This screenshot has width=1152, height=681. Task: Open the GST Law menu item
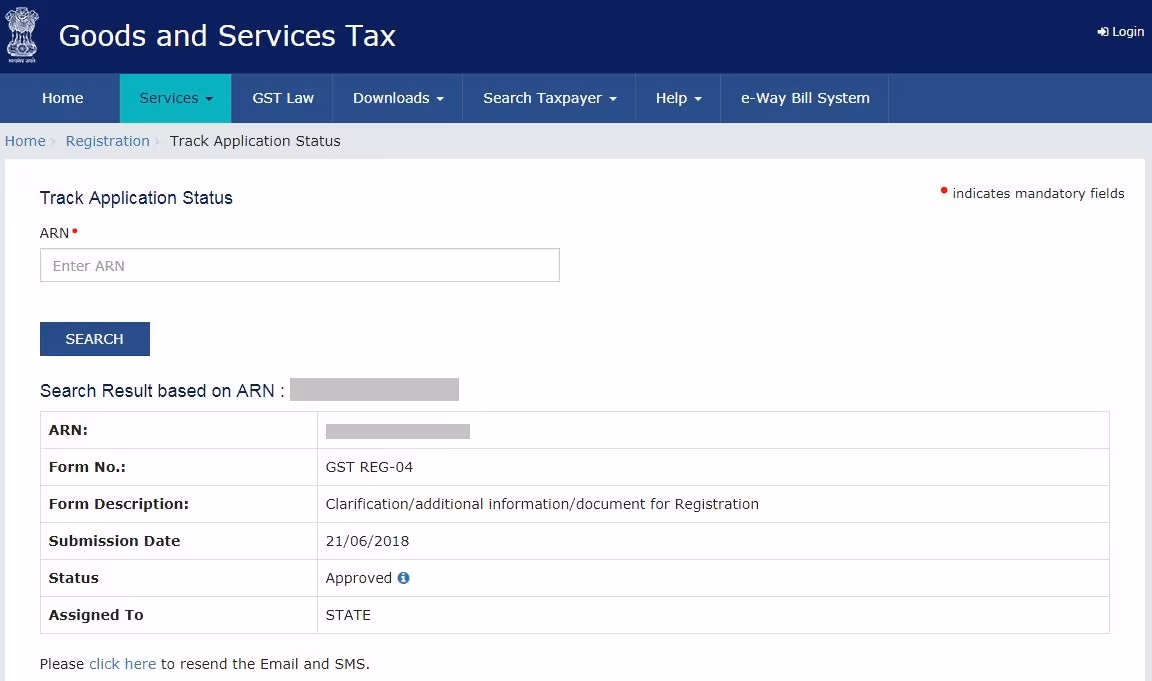[283, 98]
